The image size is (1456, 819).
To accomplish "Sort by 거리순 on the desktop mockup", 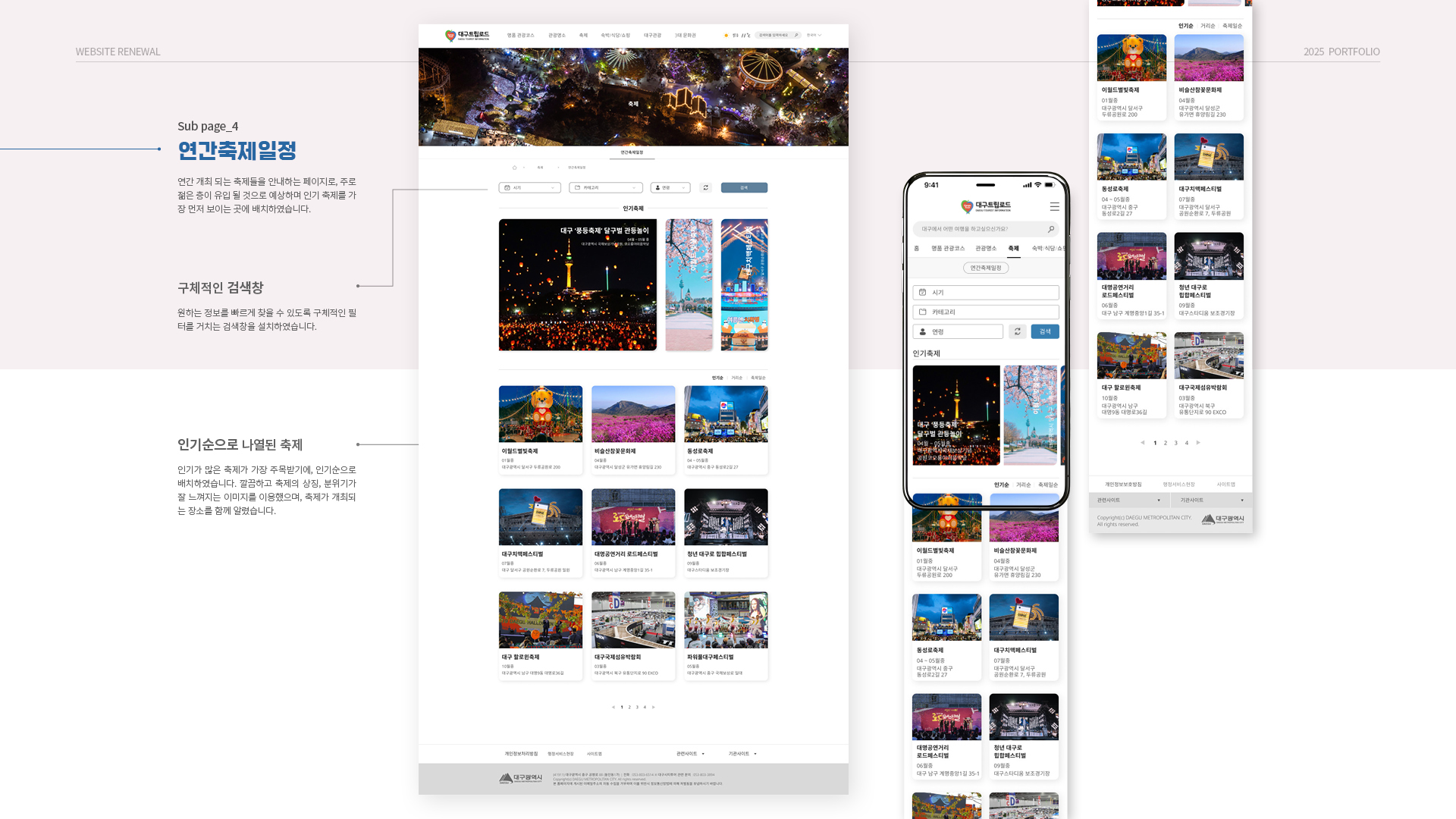I will 737,378.
